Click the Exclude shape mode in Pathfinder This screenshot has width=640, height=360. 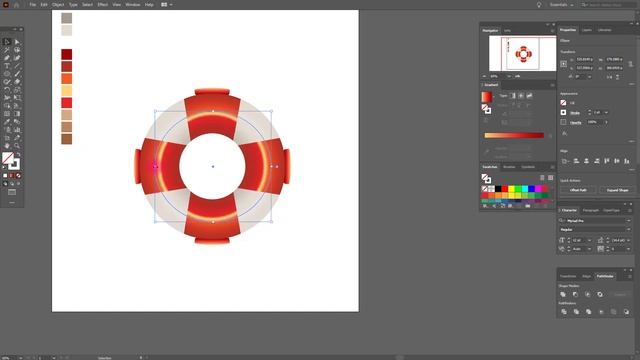600,294
